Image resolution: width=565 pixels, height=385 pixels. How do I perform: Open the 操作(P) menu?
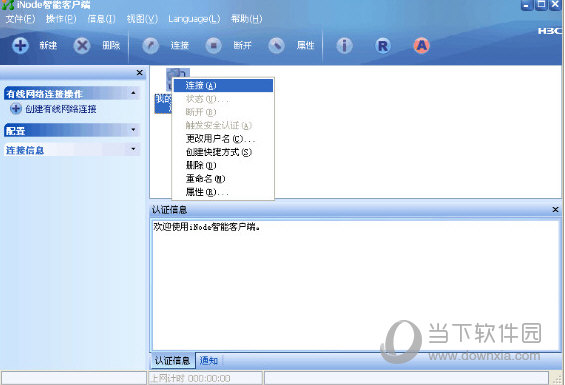pyautogui.click(x=61, y=19)
